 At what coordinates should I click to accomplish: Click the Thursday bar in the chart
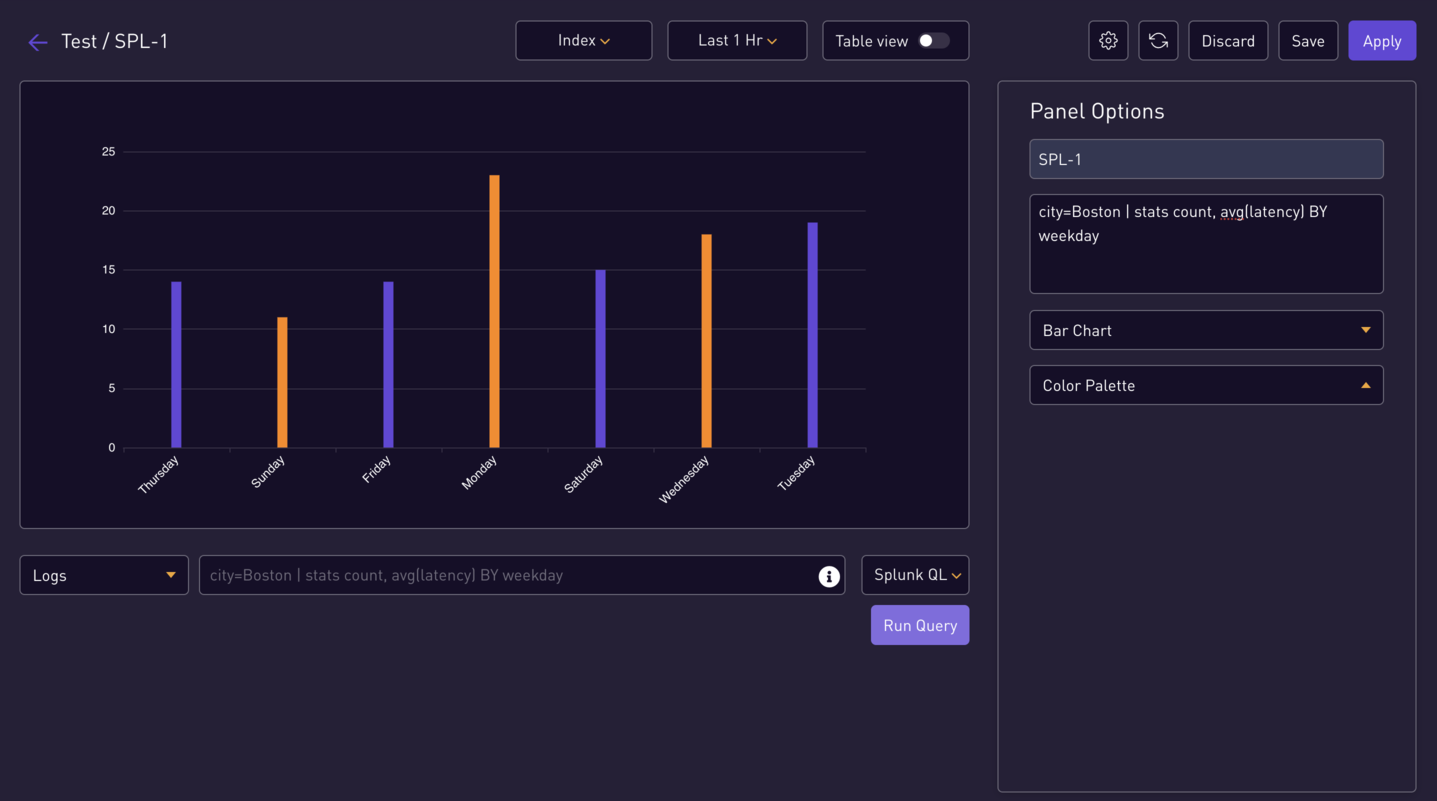click(176, 365)
